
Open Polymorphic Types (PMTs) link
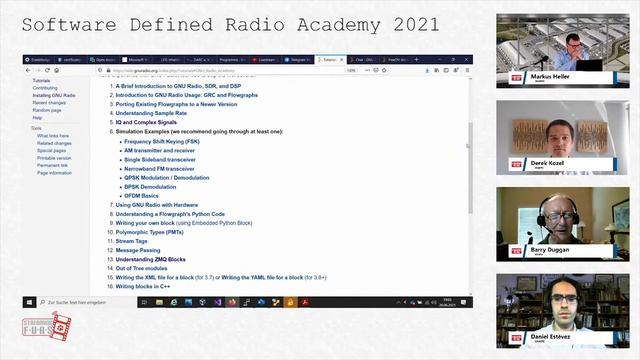149,232
